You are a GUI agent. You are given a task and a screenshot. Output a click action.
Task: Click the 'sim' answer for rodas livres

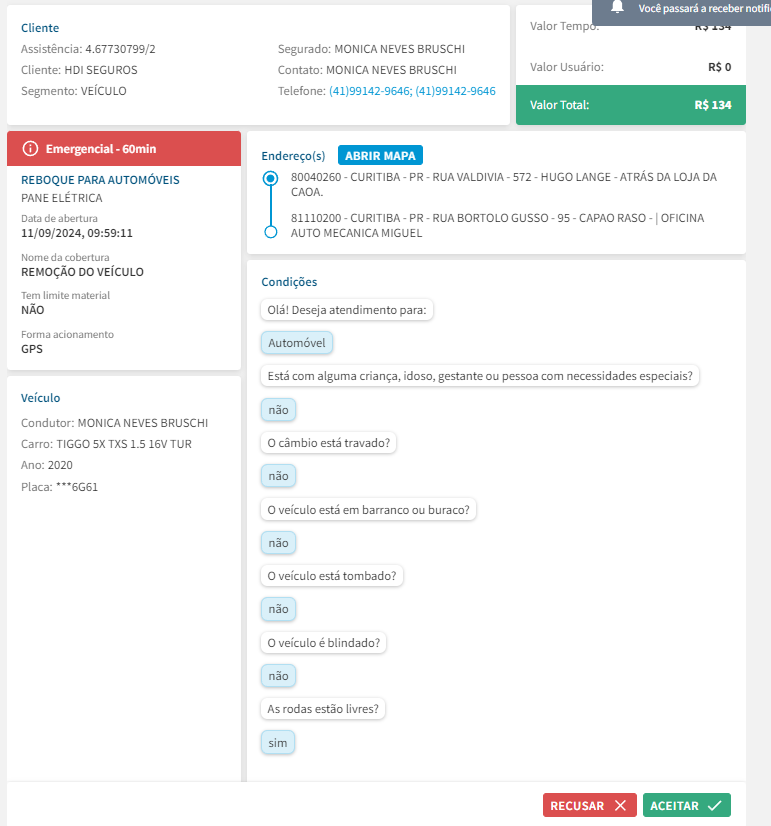coord(278,743)
